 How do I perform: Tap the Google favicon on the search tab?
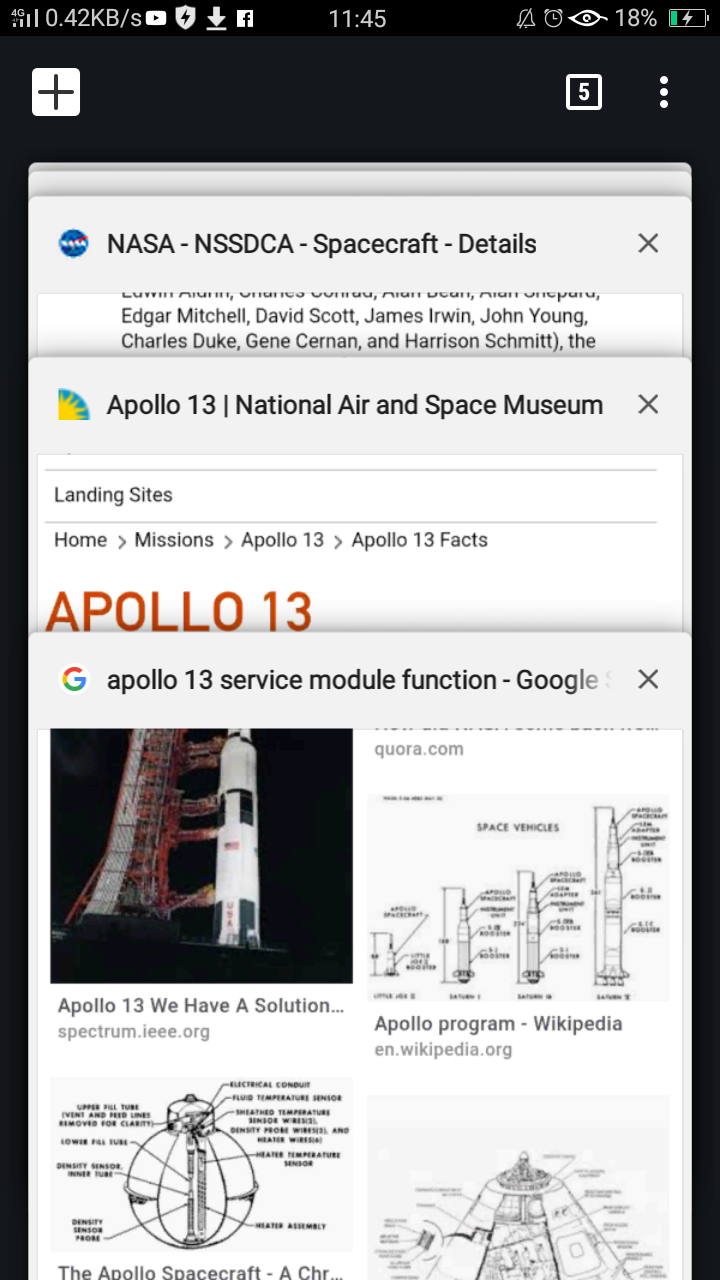(x=74, y=679)
